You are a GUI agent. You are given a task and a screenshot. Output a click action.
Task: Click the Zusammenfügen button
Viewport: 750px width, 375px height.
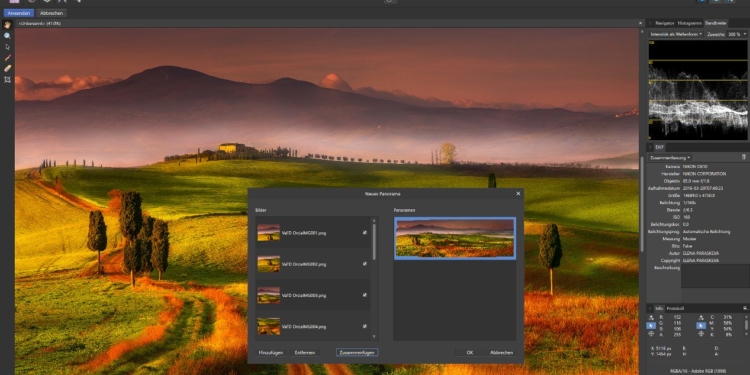(x=357, y=353)
